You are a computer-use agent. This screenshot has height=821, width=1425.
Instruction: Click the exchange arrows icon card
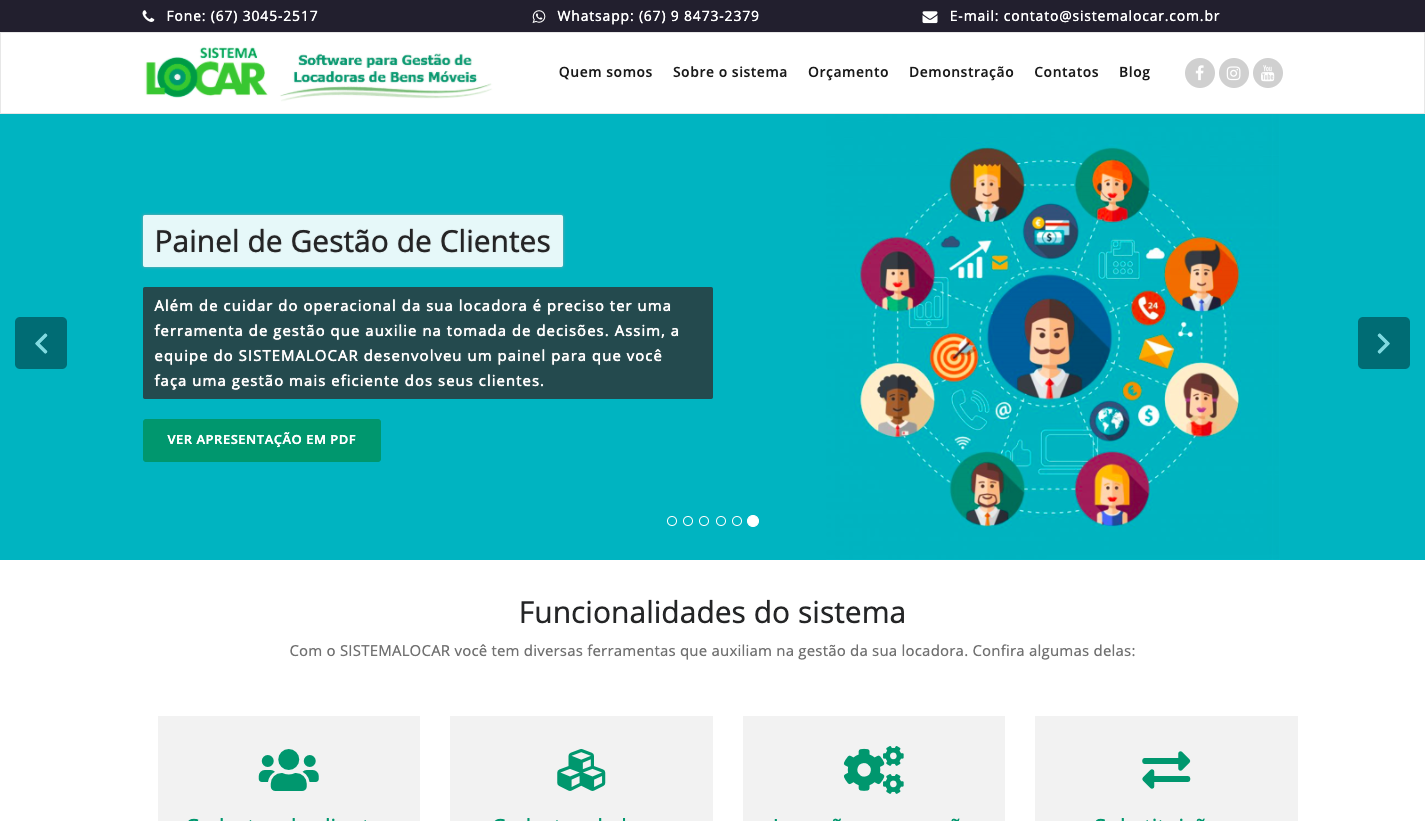[1166, 769]
